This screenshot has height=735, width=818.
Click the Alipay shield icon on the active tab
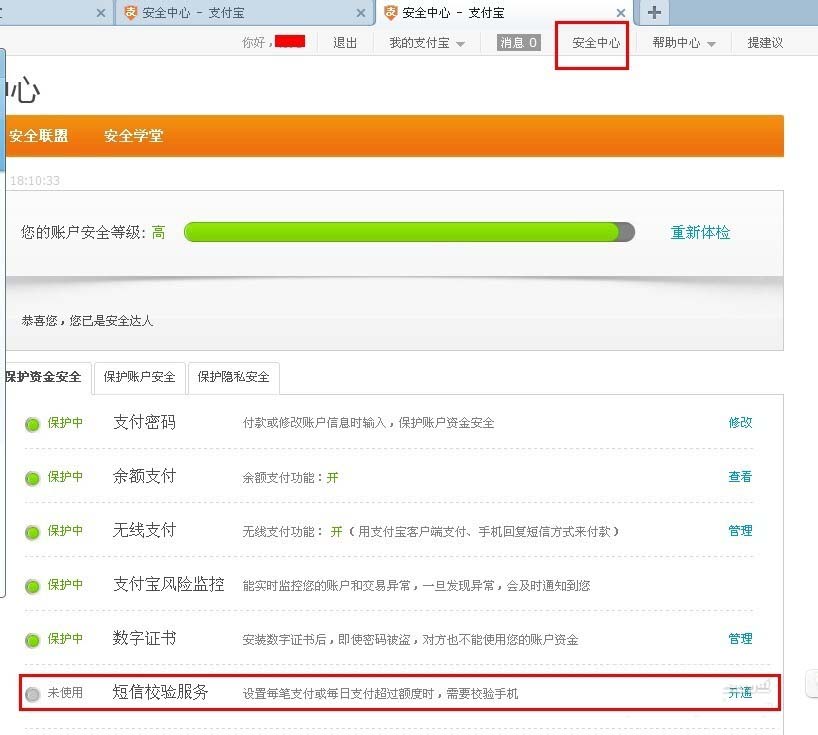pyautogui.click(x=391, y=13)
